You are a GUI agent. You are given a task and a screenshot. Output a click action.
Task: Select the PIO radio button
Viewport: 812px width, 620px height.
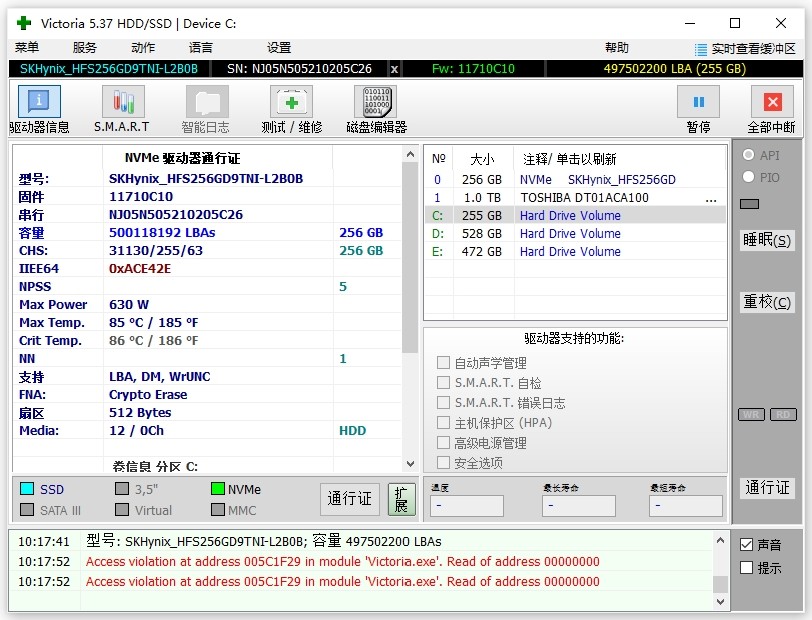(x=748, y=177)
